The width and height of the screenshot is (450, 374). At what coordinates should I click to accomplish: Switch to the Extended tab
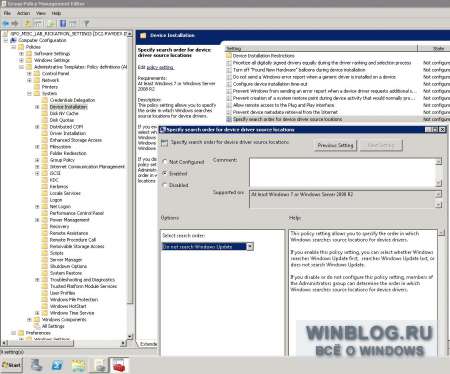[148, 344]
